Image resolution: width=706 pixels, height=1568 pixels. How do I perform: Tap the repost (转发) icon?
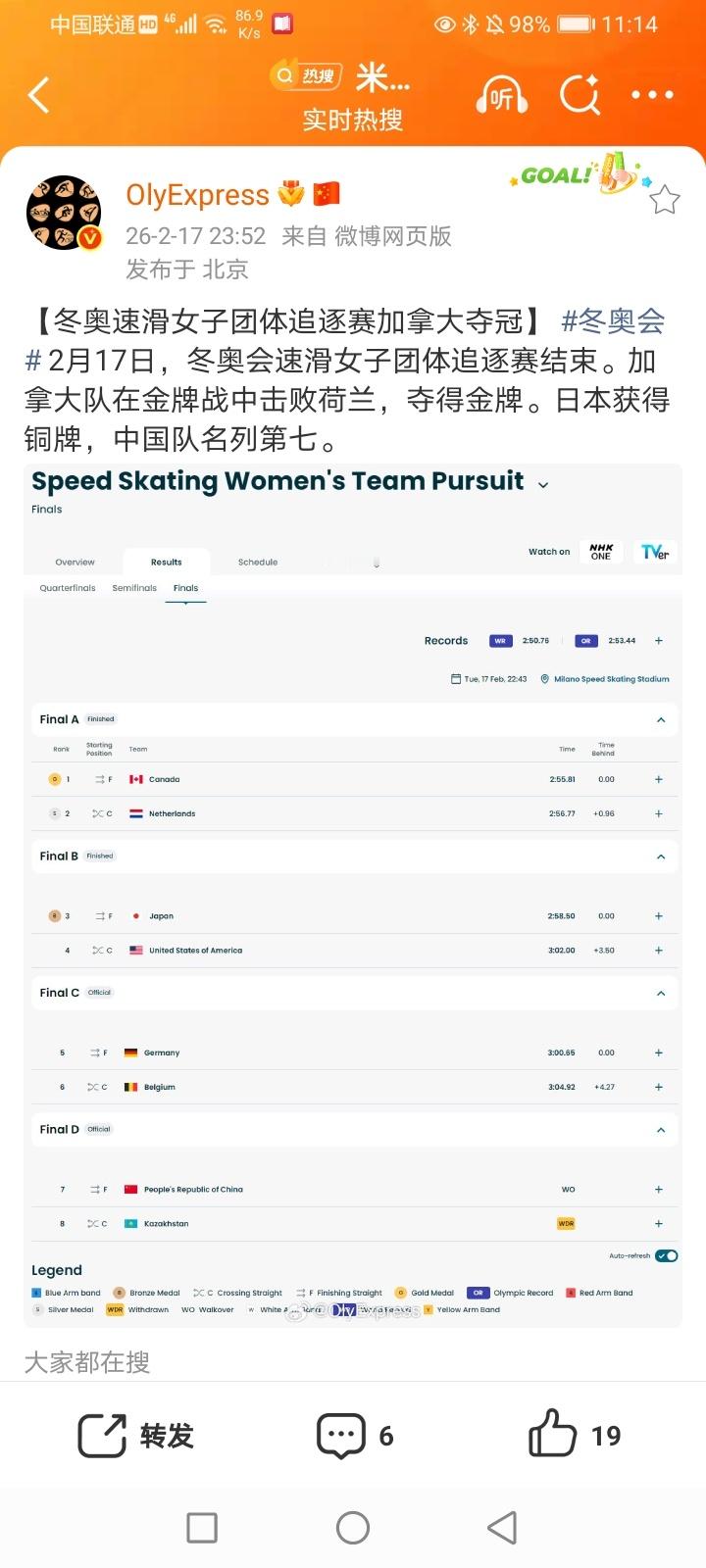pyautogui.click(x=102, y=1436)
